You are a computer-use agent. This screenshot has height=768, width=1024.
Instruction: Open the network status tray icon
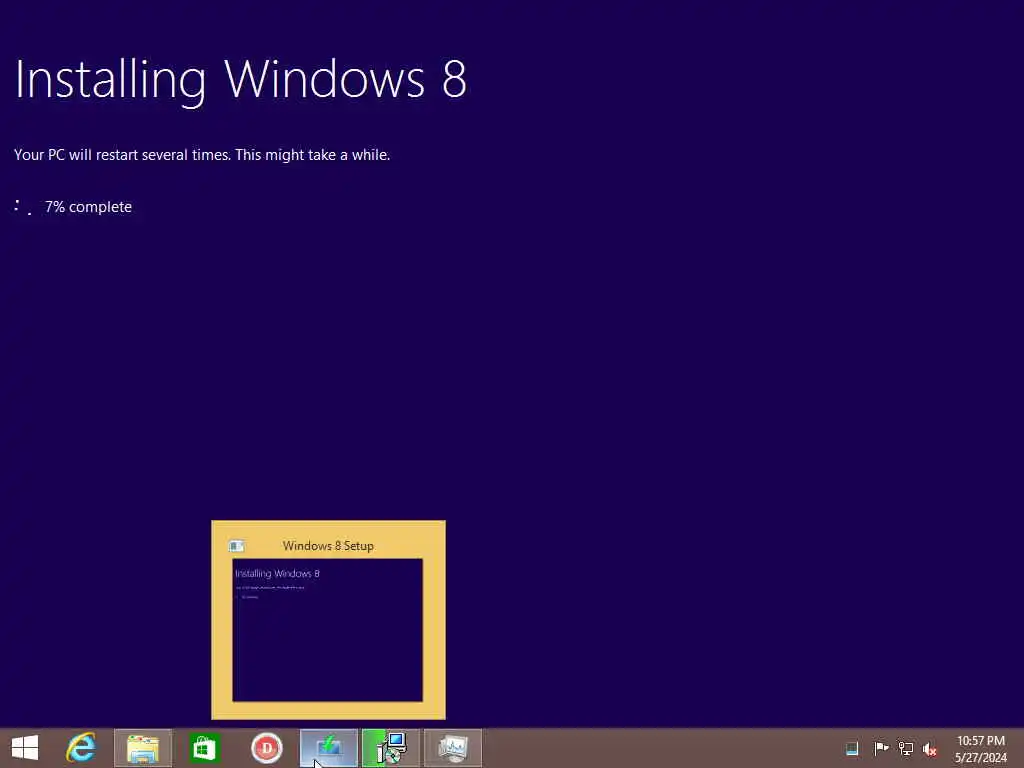pos(906,748)
